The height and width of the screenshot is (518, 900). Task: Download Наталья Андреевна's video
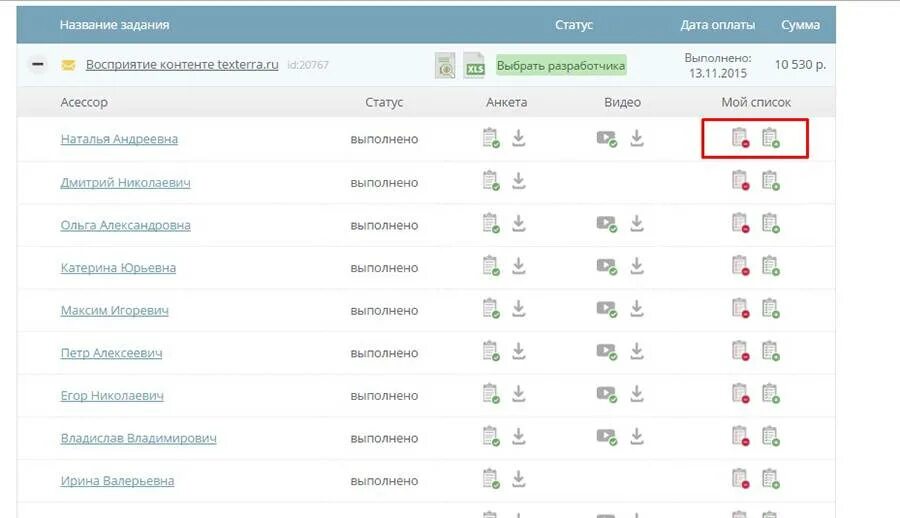coord(637,138)
